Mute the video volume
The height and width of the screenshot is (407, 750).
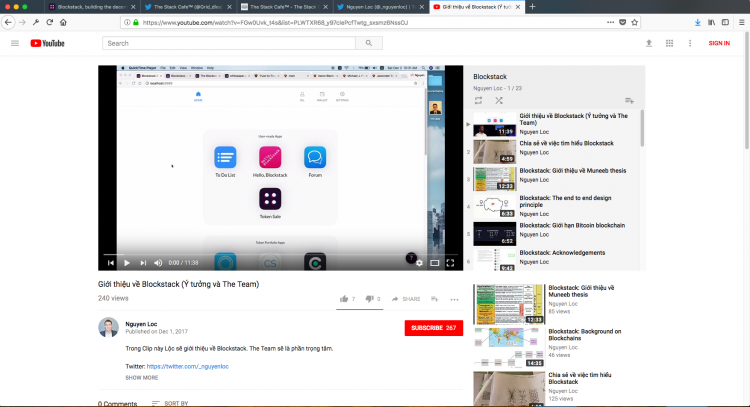(158, 263)
